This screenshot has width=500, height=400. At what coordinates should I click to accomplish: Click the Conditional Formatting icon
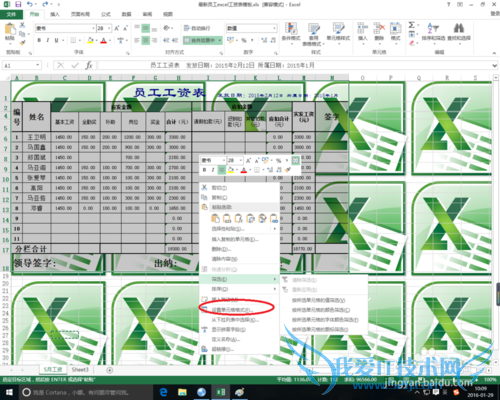[291, 29]
